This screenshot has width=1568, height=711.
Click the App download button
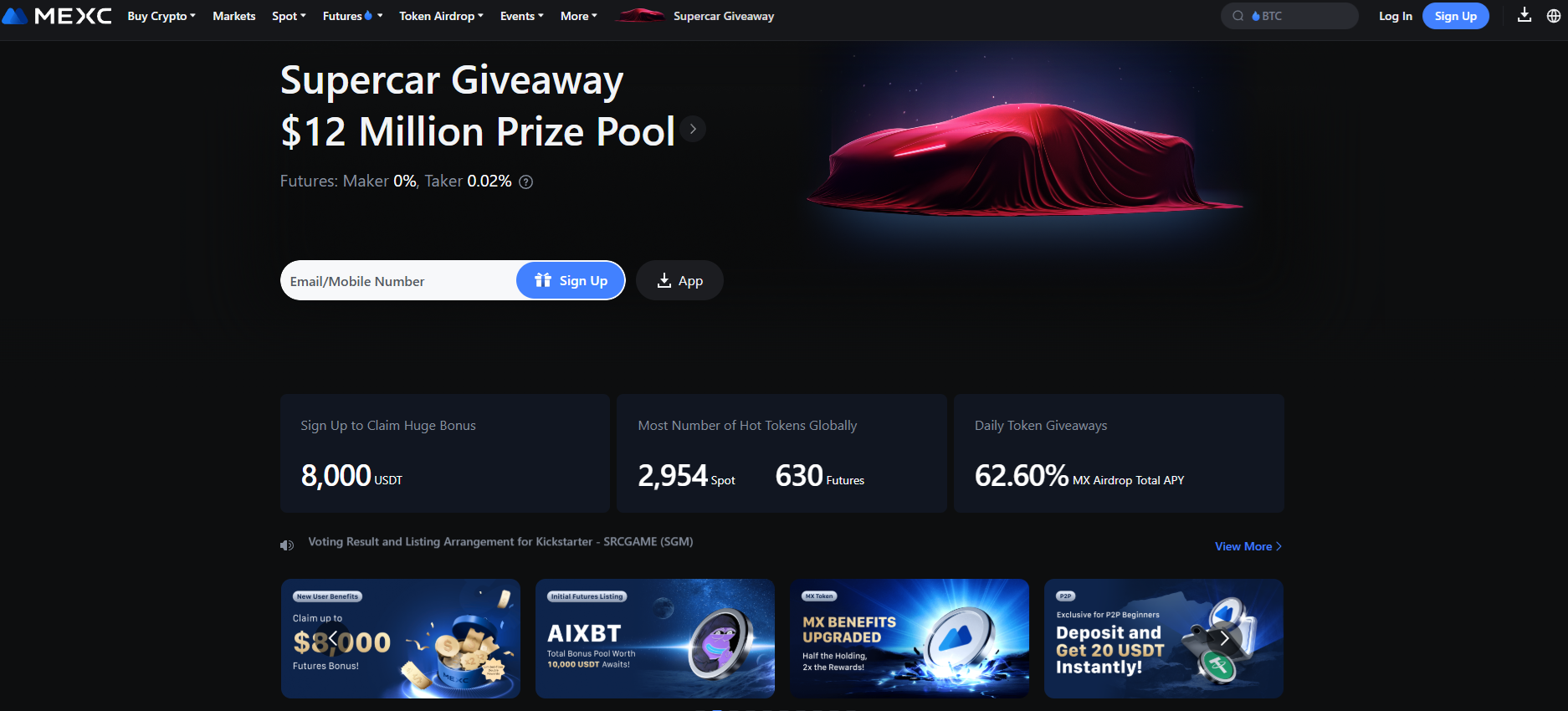pos(679,280)
